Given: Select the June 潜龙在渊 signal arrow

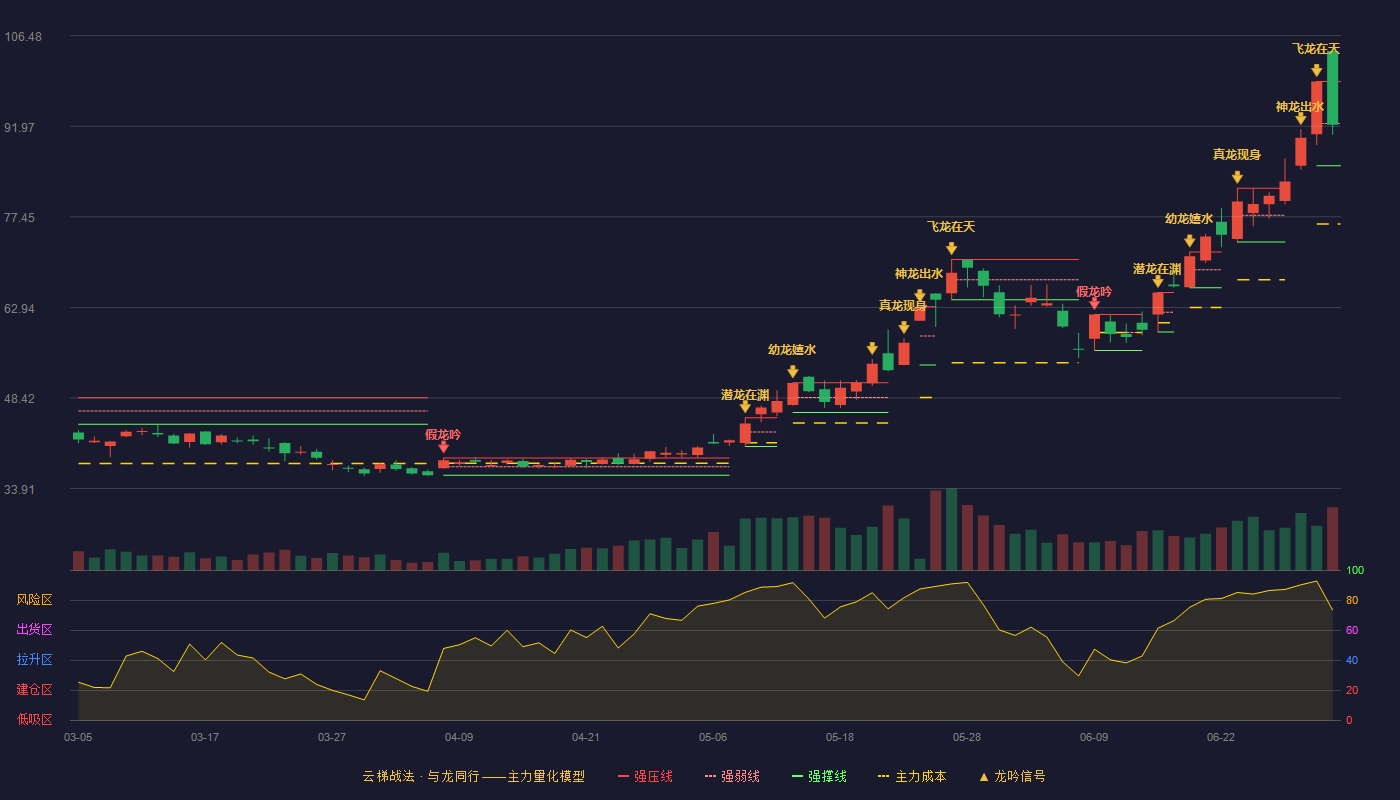Looking at the screenshot, I should [x=1158, y=282].
